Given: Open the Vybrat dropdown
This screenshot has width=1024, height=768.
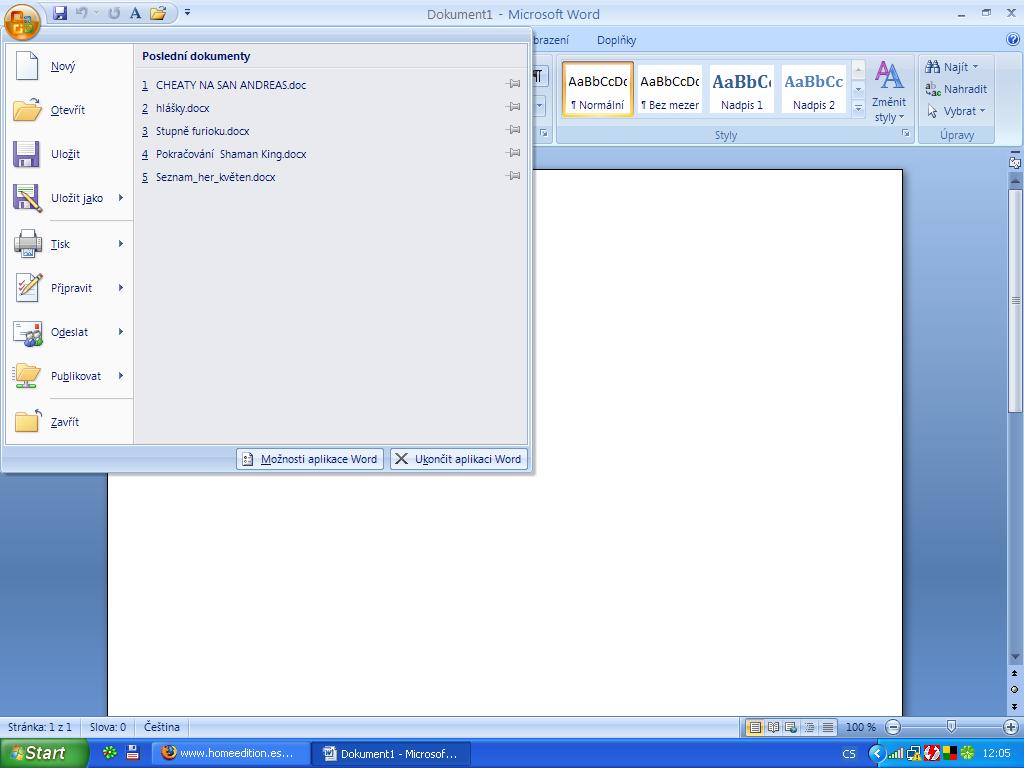Looking at the screenshot, I should tap(955, 111).
